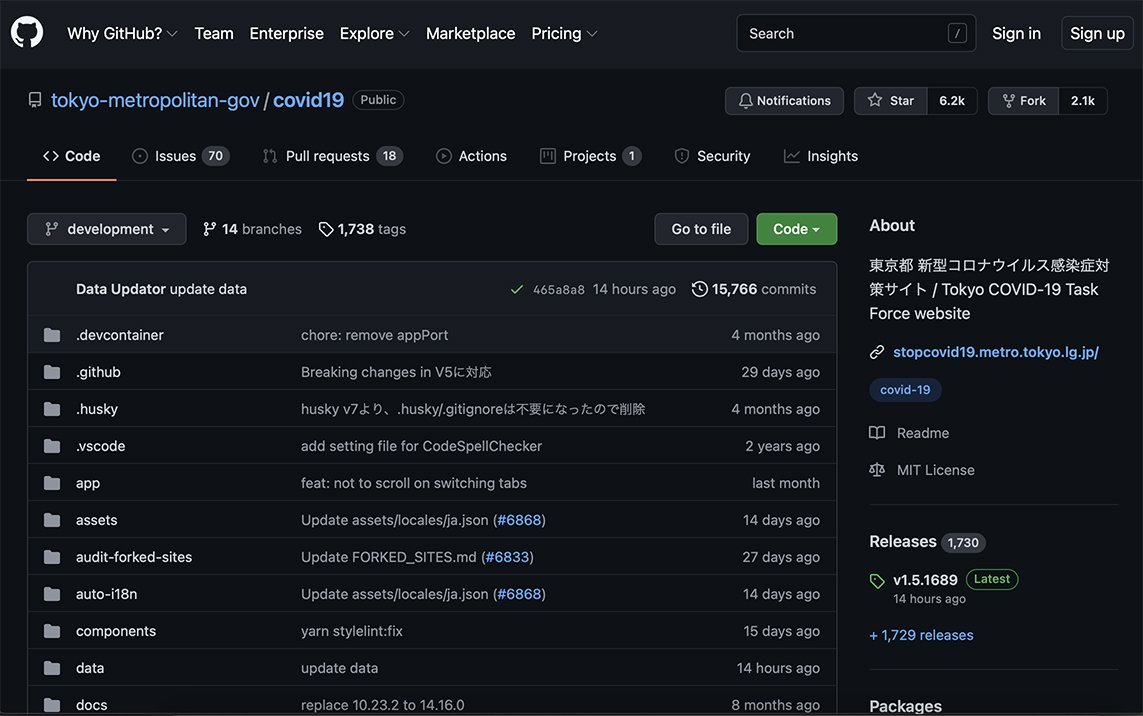This screenshot has width=1143, height=716.
Task: Click the bell Notifications button
Action: click(x=784, y=101)
